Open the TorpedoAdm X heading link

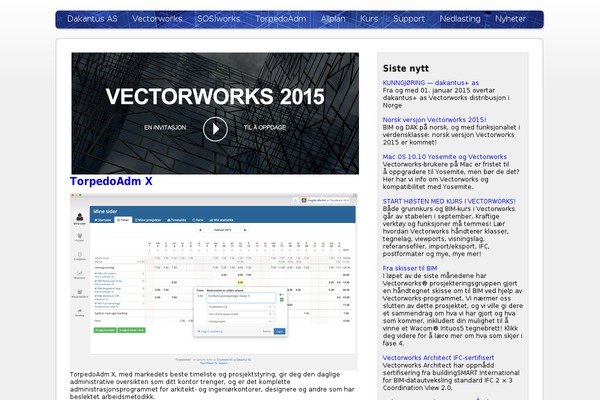click(x=111, y=181)
